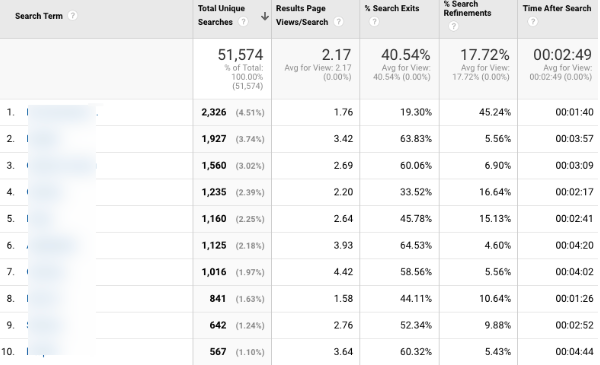Select the 45.24% search refinements cell

click(x=495, y=112)
